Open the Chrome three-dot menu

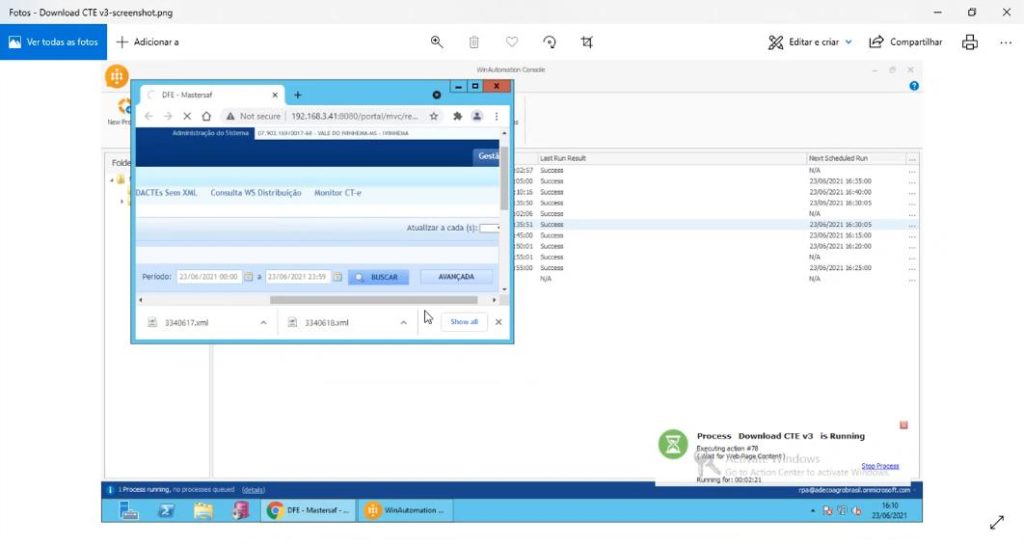pos(496,116)
